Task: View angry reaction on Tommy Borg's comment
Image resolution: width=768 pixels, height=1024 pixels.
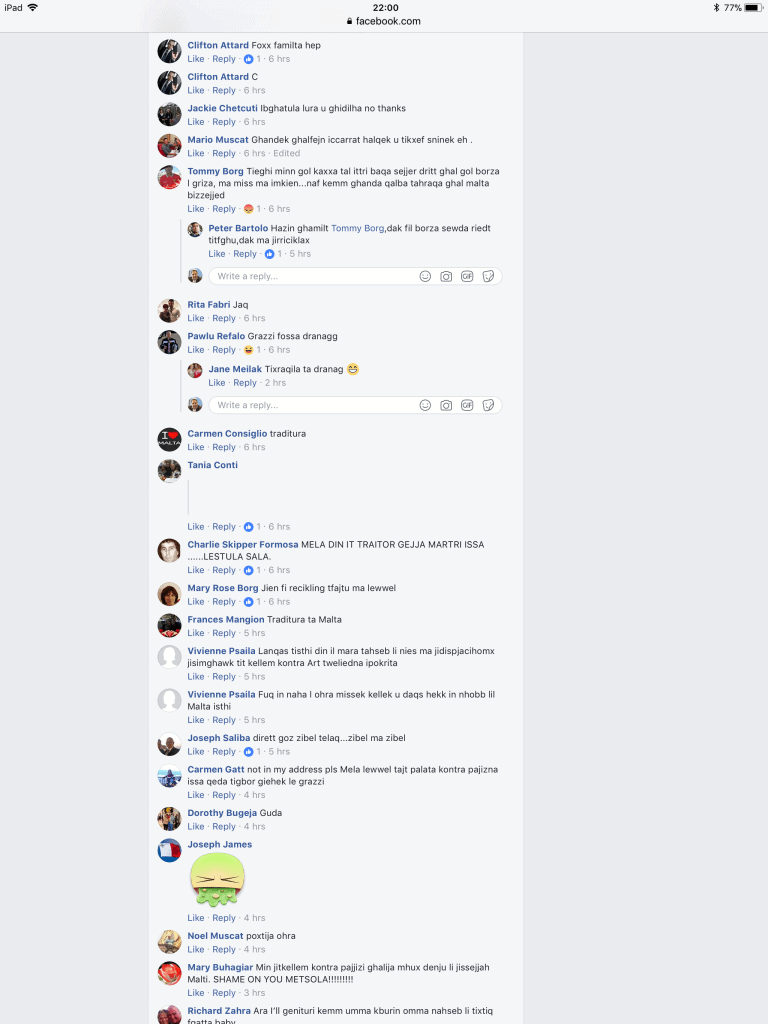Action: coord(248,209)
